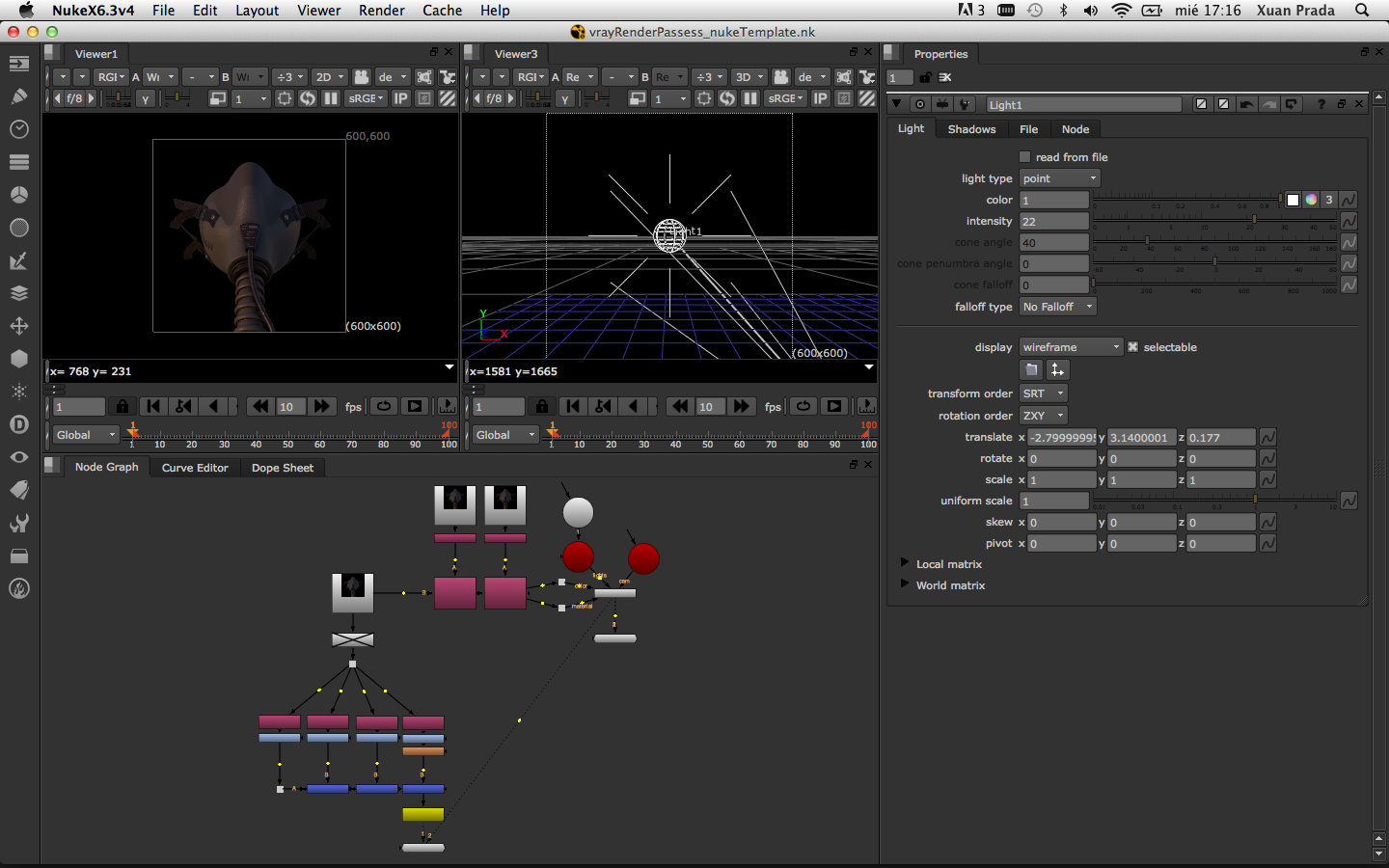Open the Time nodes menu clock icon
This screenshot has height=868, width=1389.
click(x=18, y=129)
